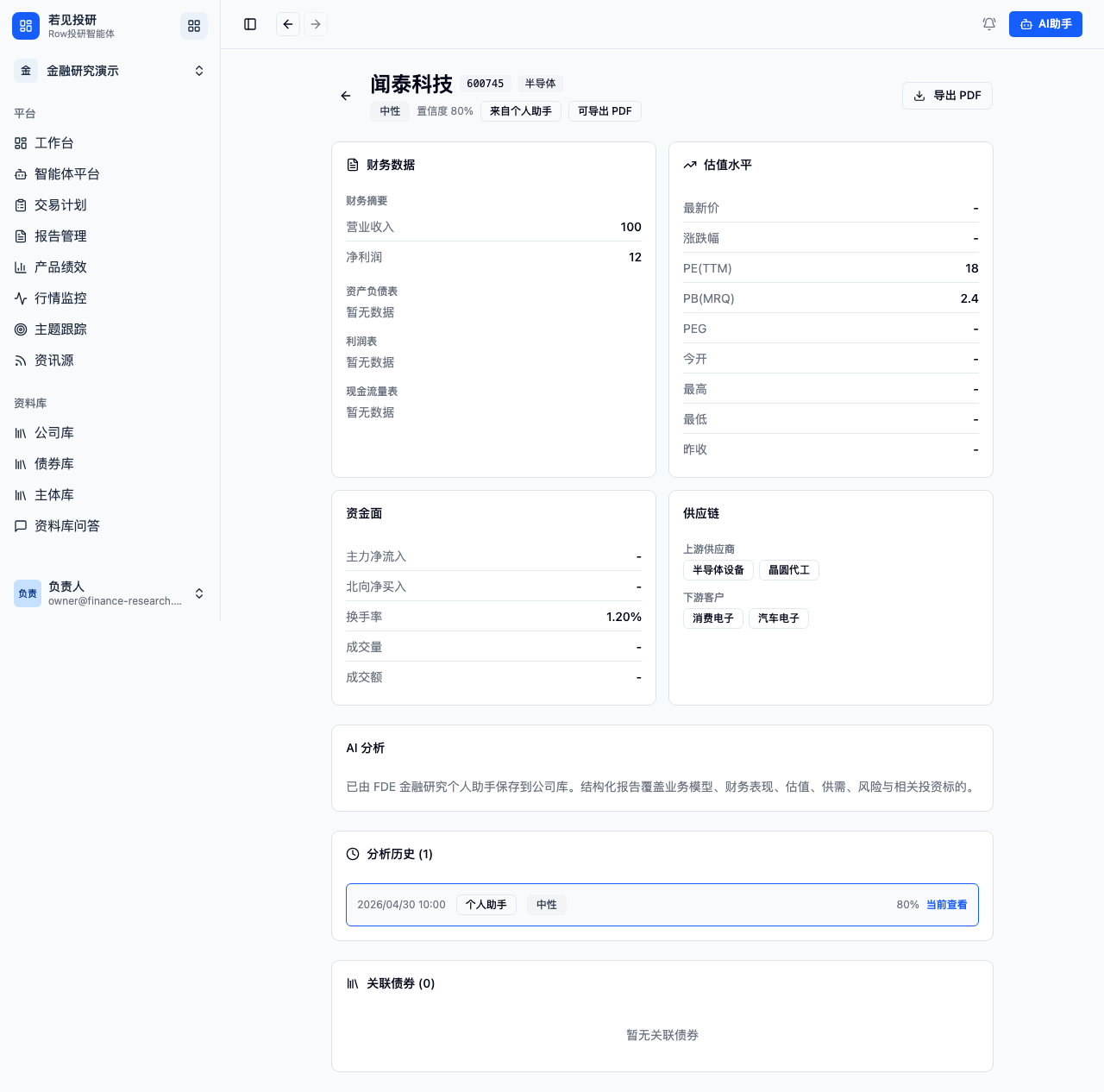Click the 净利润 row label
This screenshot has height=1092, width=1104.
point(364,257)
